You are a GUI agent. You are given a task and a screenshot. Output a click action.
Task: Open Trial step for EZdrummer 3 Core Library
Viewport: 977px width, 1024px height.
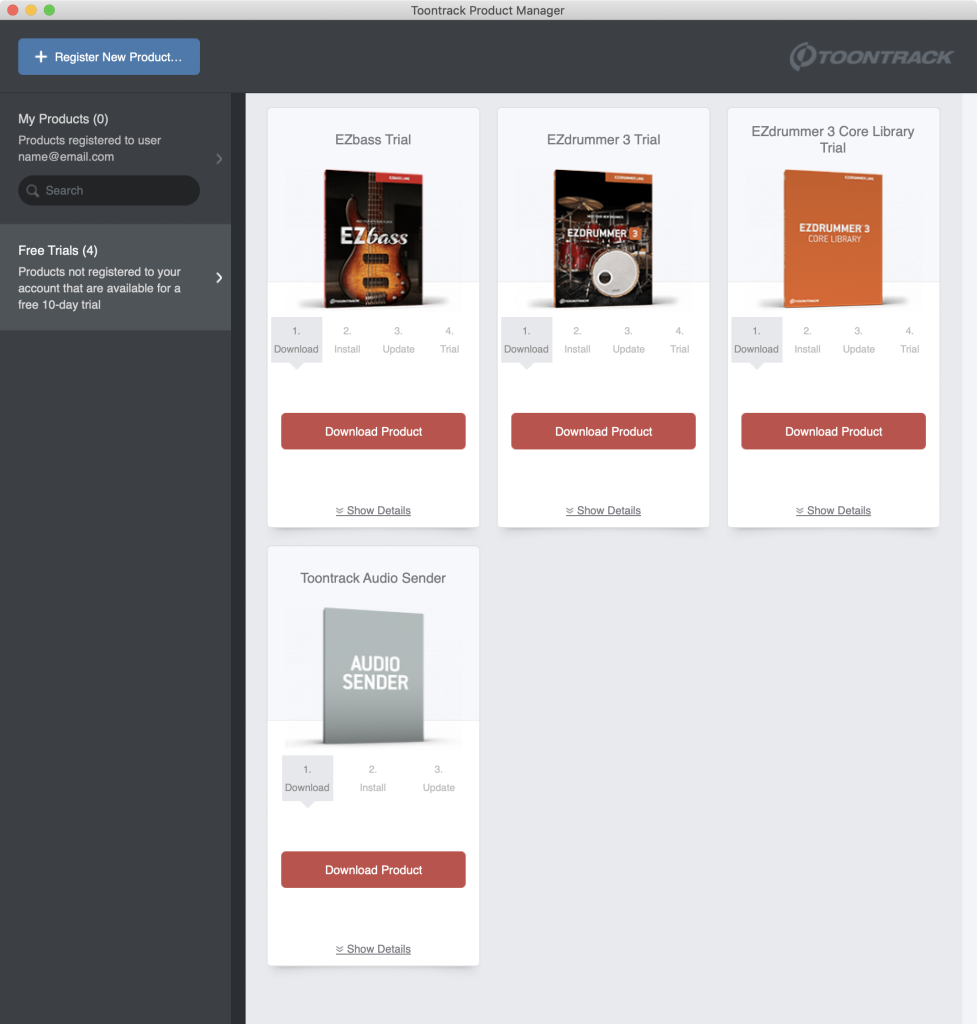909,340
